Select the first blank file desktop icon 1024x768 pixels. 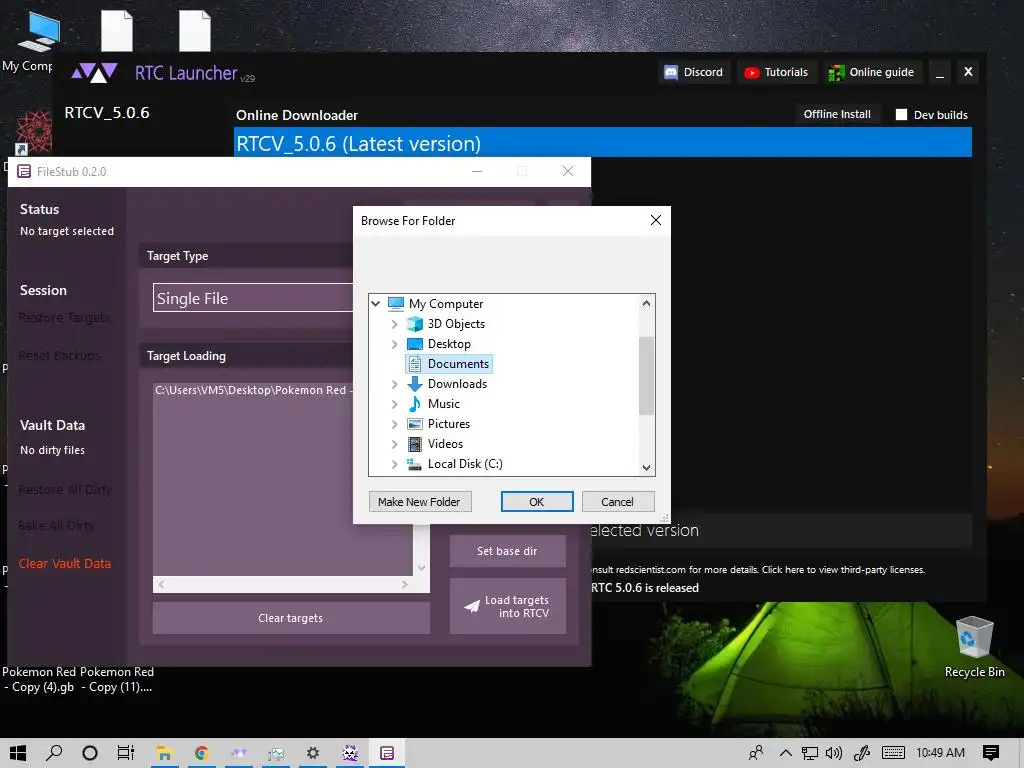tap(118, 30)
